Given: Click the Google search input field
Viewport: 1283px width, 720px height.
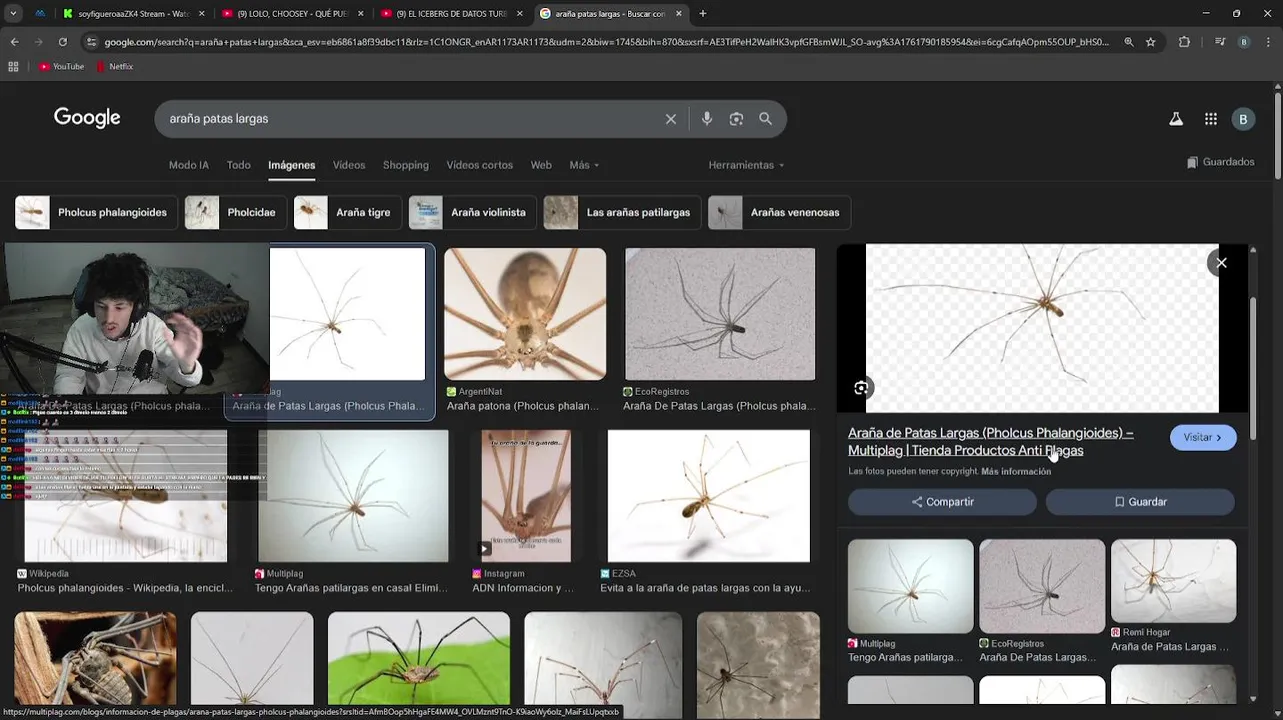Looking at the screenshot, I should click(410, 119).
